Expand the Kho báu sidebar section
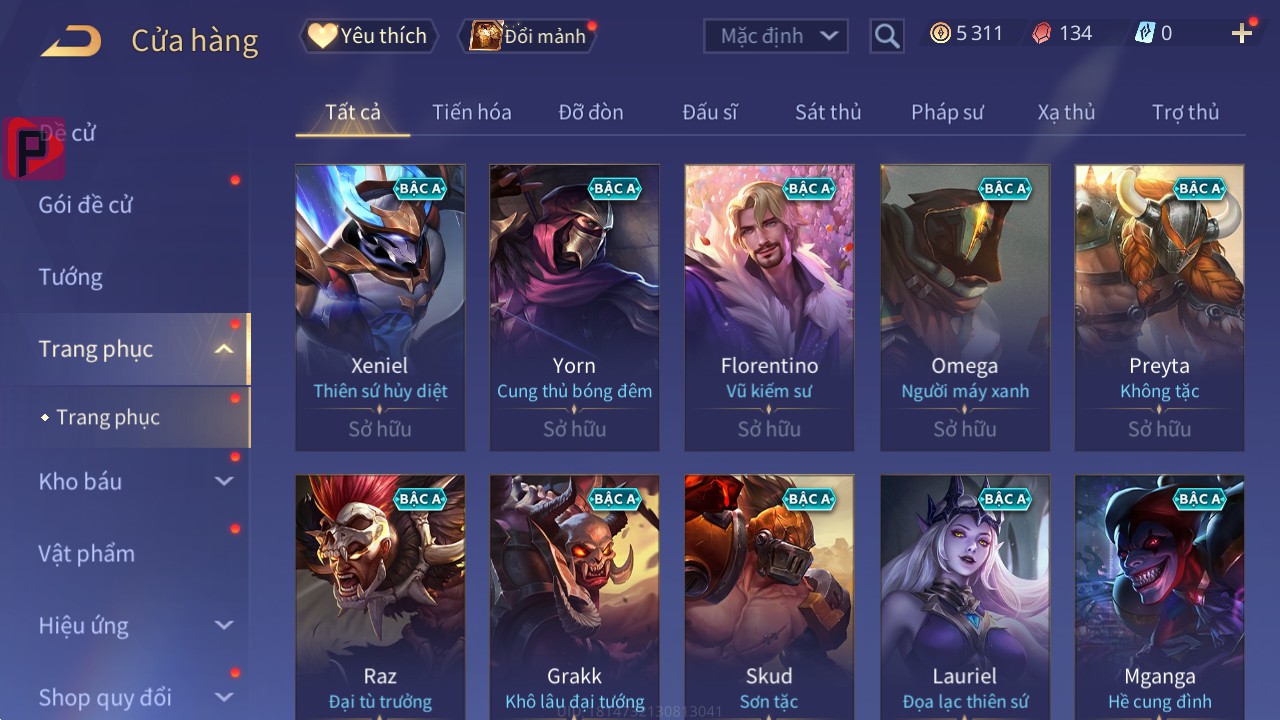The height and width of the screenshot is (720, 1280). 224,481
